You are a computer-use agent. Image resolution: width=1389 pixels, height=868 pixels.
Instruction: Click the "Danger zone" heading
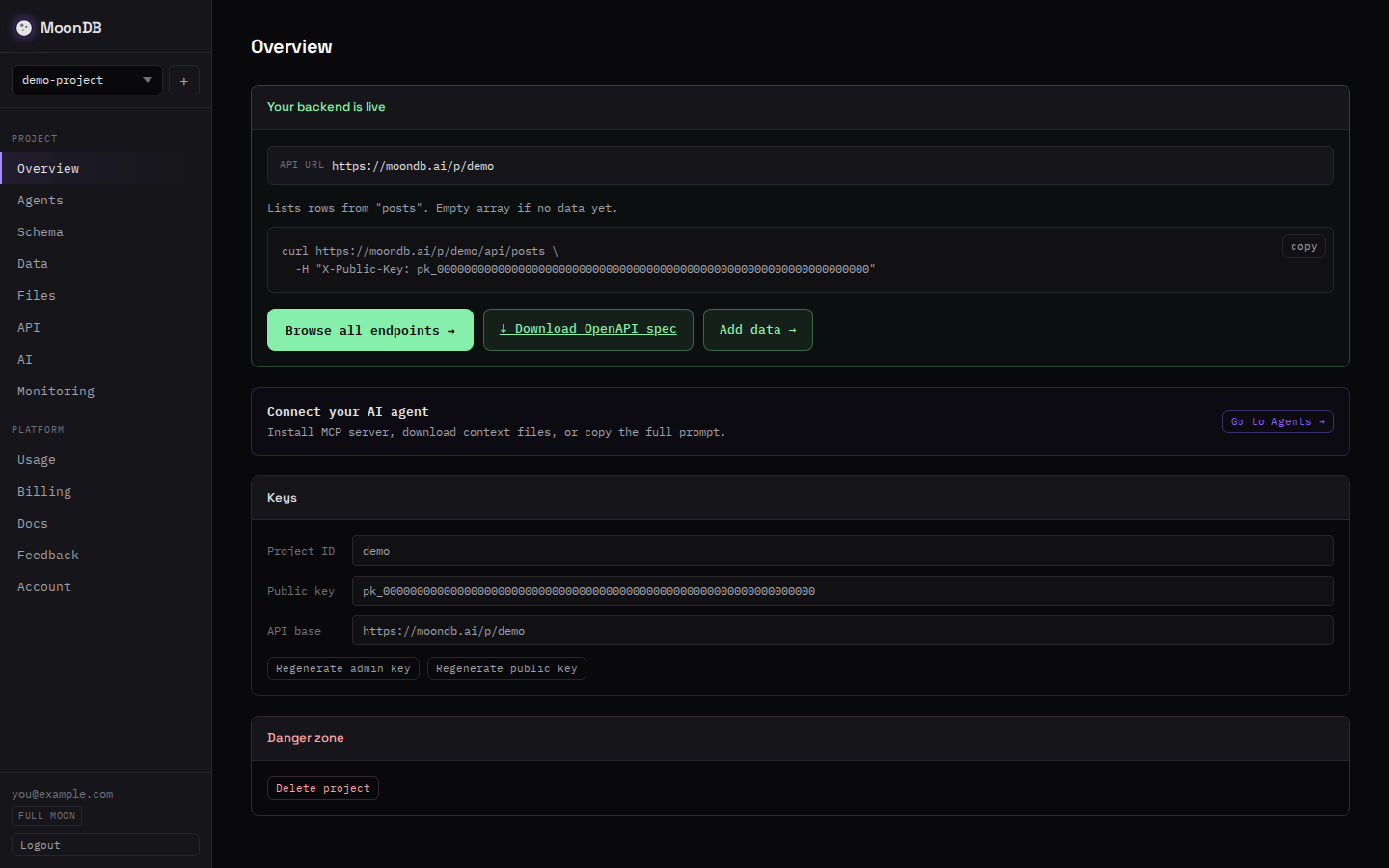pyautogui.click(x=306, y=738)
